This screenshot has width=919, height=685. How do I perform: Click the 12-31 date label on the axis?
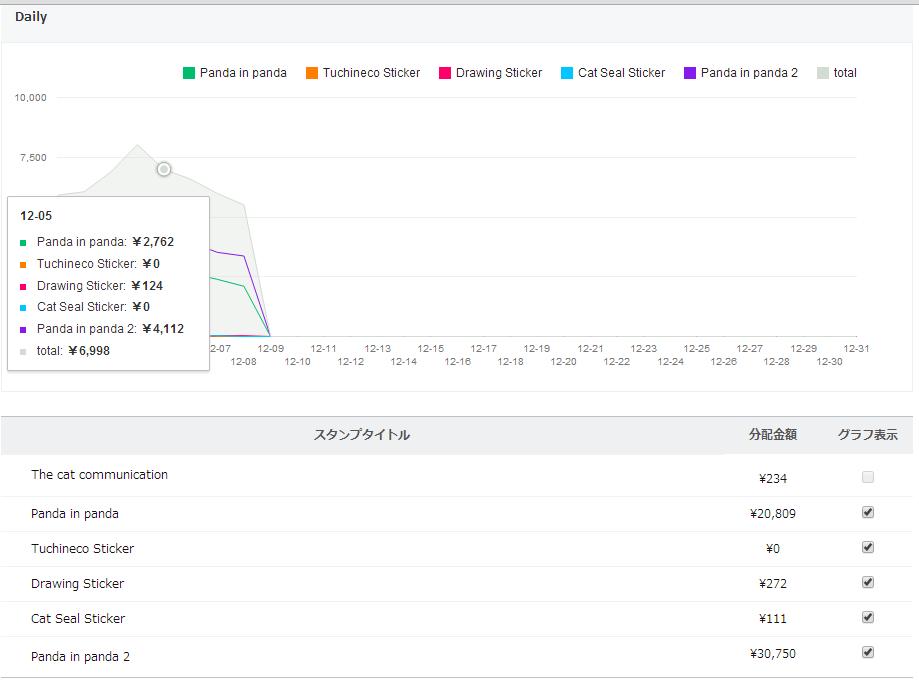855,349
